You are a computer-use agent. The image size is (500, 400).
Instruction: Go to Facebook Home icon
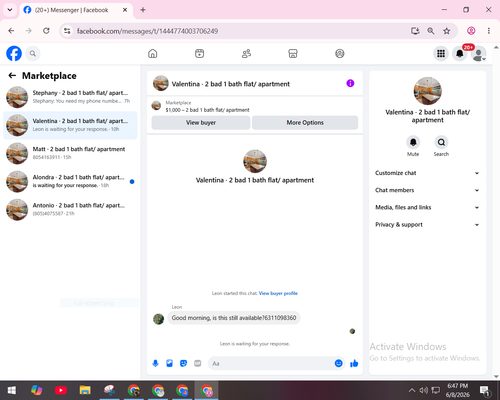click(x=153, y=53)
